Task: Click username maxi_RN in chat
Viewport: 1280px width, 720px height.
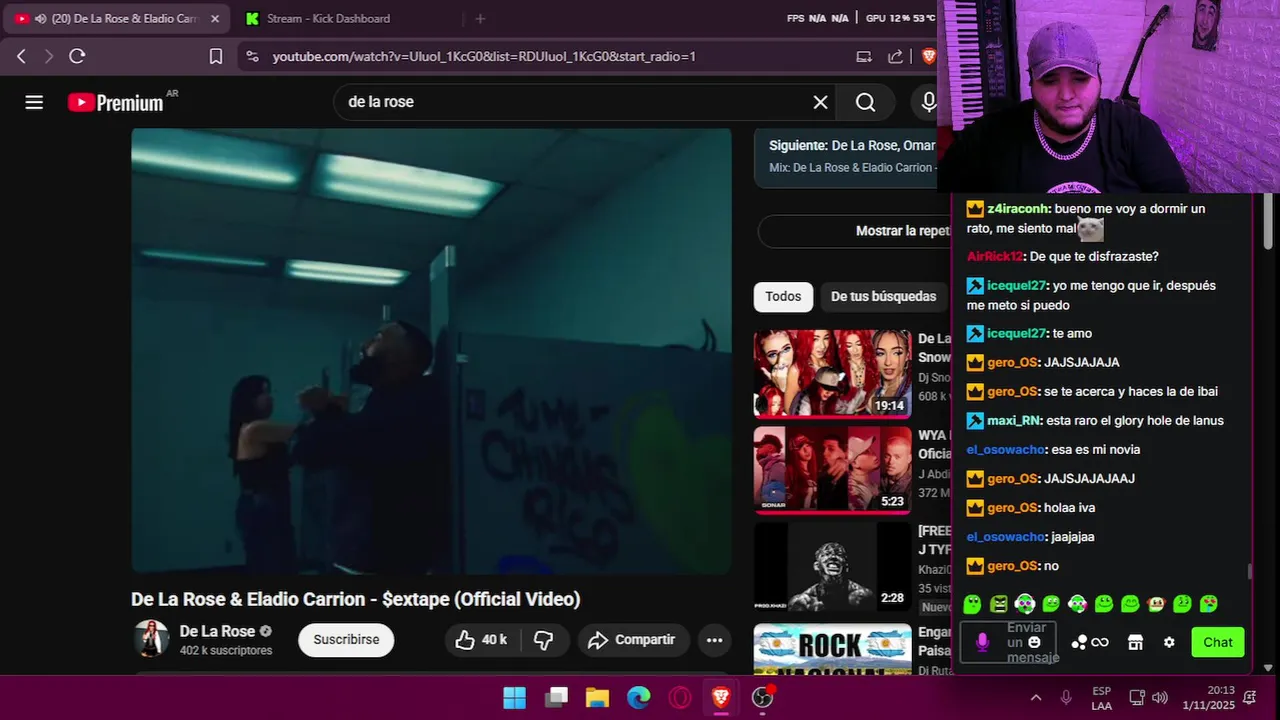Action: 1014,421
